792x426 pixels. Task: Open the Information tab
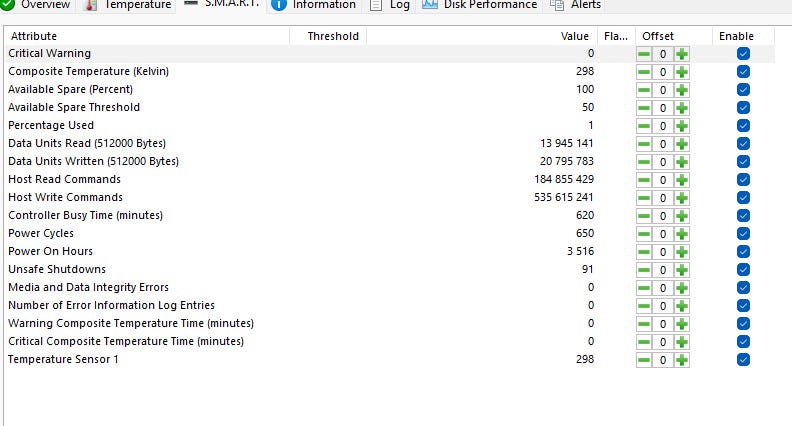pyautogui.click(x=314, y=5)
